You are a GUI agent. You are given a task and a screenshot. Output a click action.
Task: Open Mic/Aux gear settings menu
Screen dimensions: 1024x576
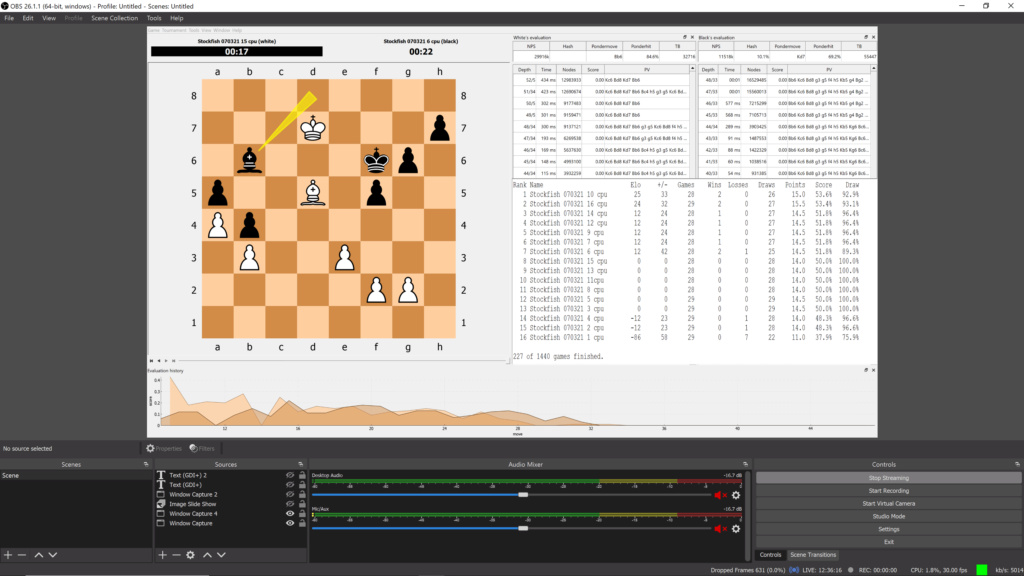pyautogui.click(x=736, y=528)
